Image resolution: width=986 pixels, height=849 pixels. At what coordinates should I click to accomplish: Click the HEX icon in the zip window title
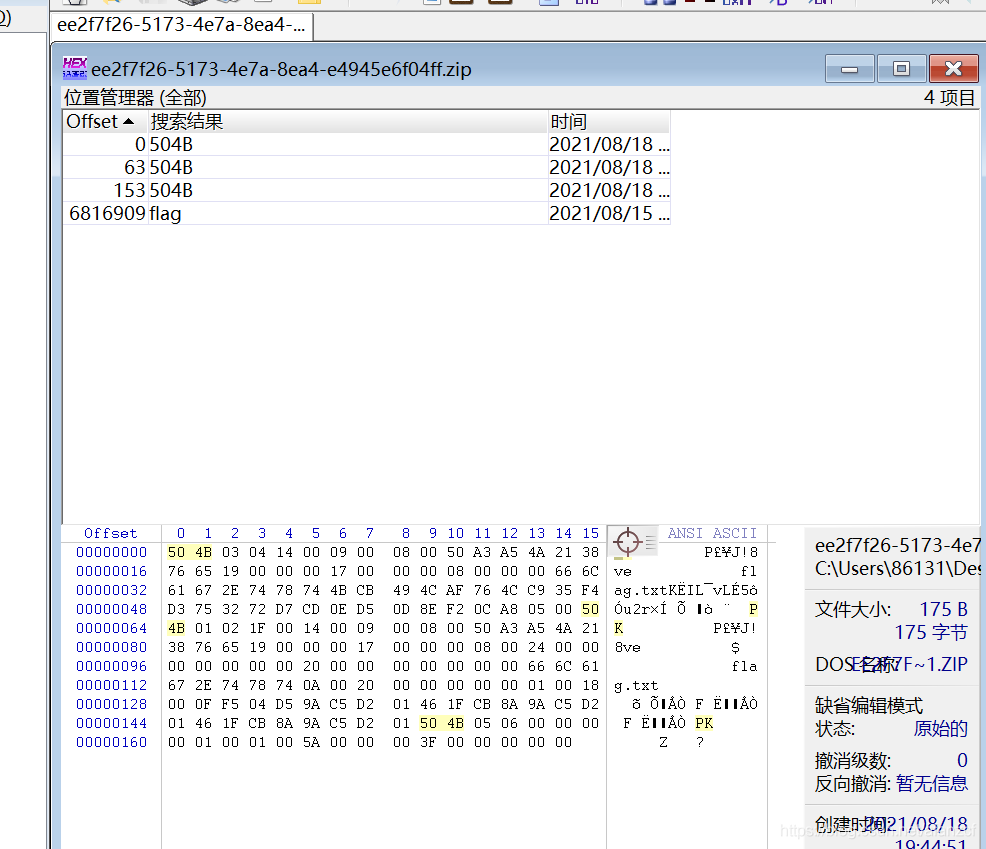[75, 68]
